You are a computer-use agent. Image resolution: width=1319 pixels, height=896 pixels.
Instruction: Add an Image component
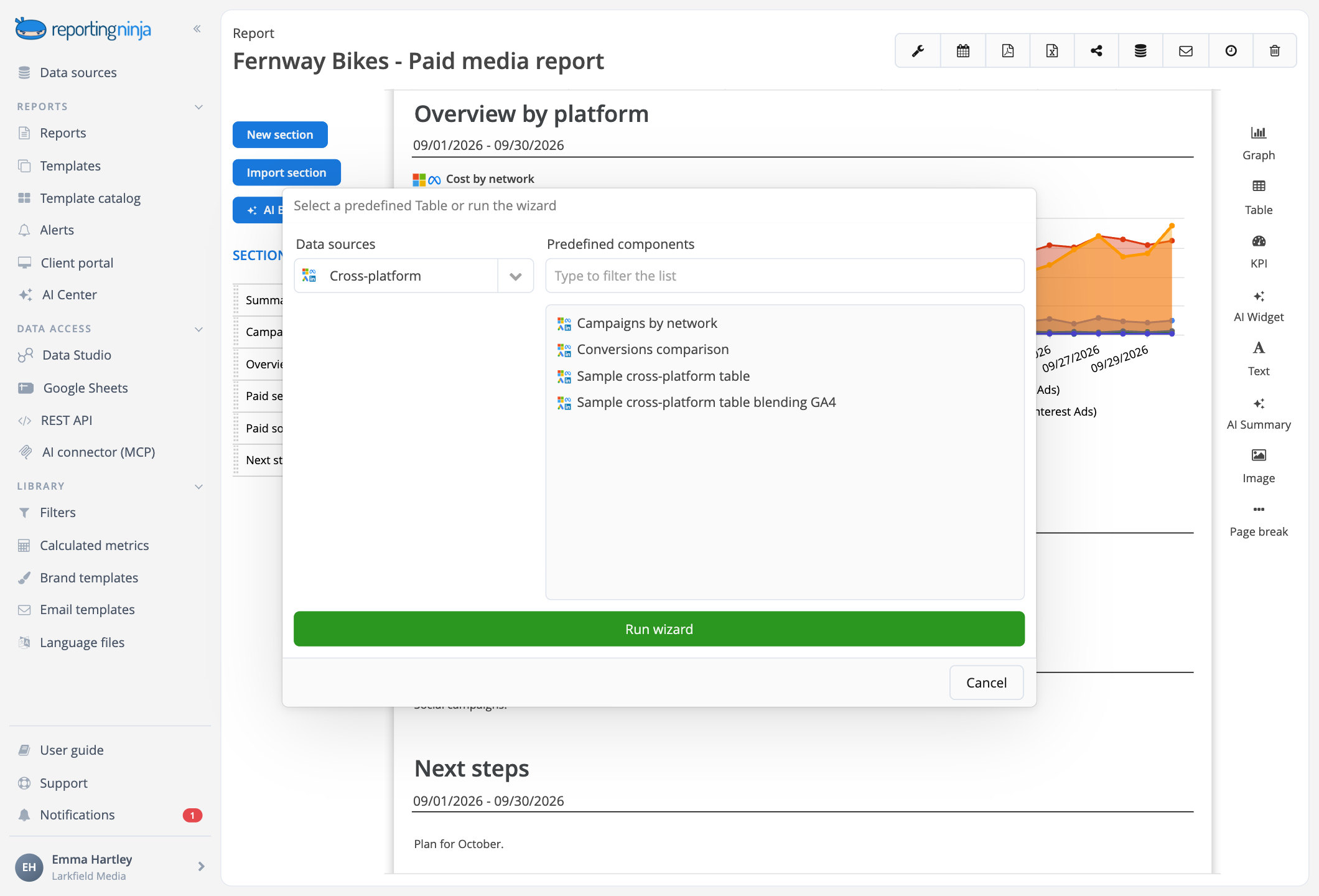(x=1258, y=466)
